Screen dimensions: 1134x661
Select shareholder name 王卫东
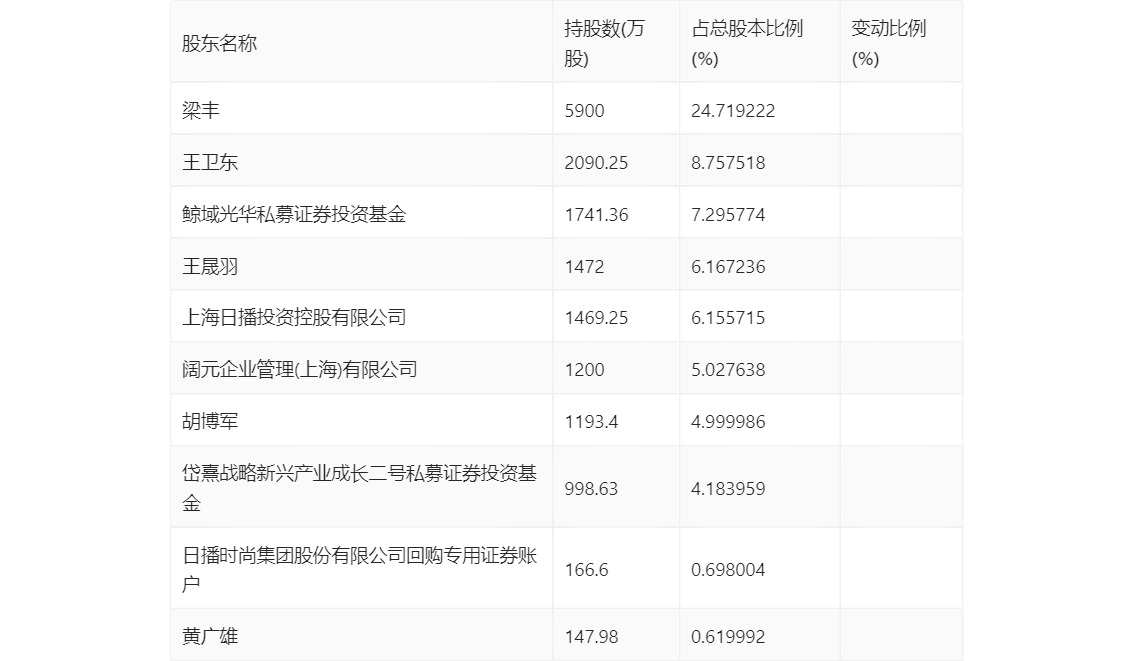point(210,162)
